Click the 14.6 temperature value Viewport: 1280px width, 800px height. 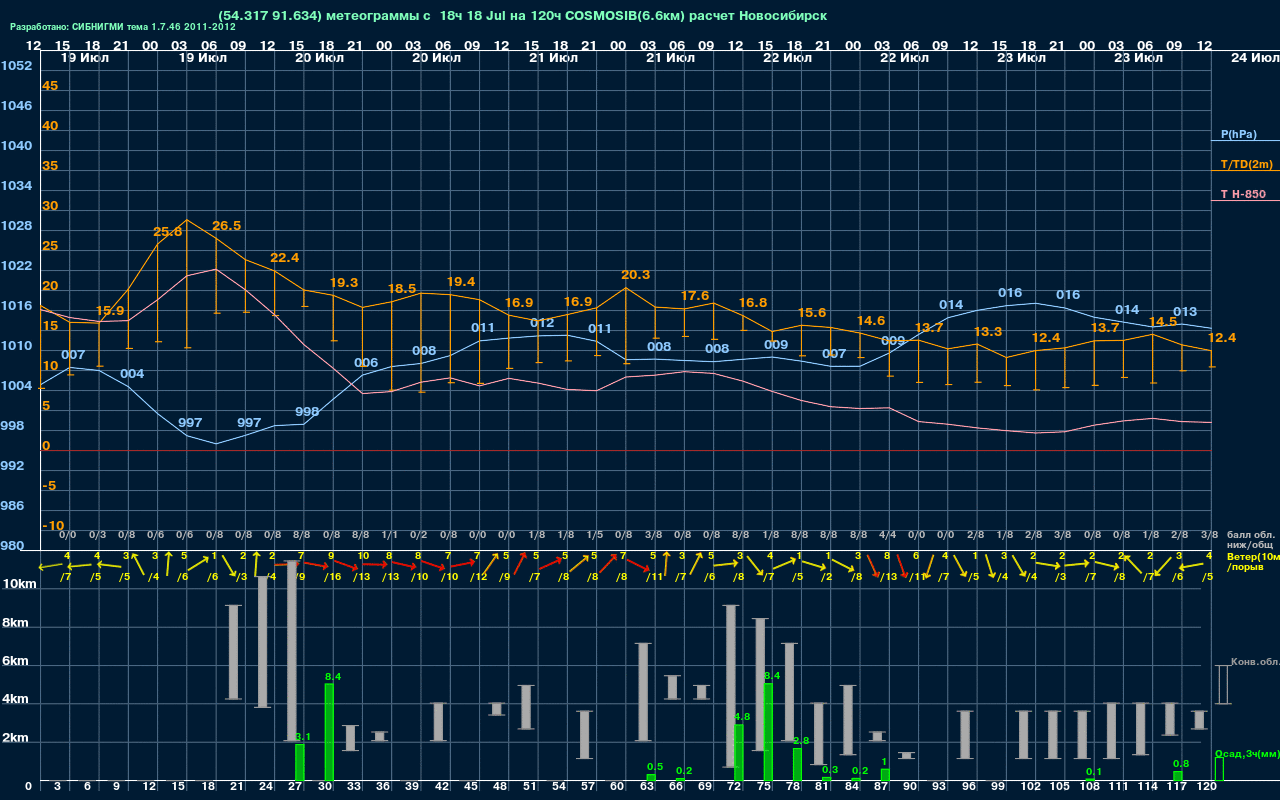tap(871, 321)
